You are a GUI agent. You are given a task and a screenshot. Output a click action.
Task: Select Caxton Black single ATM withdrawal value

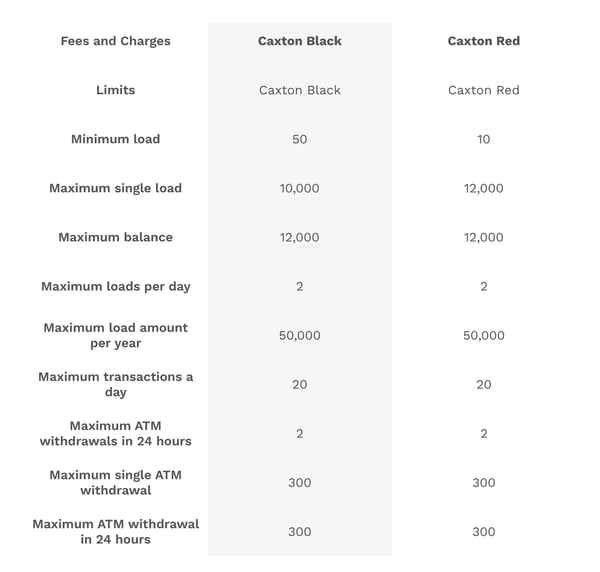300,482
